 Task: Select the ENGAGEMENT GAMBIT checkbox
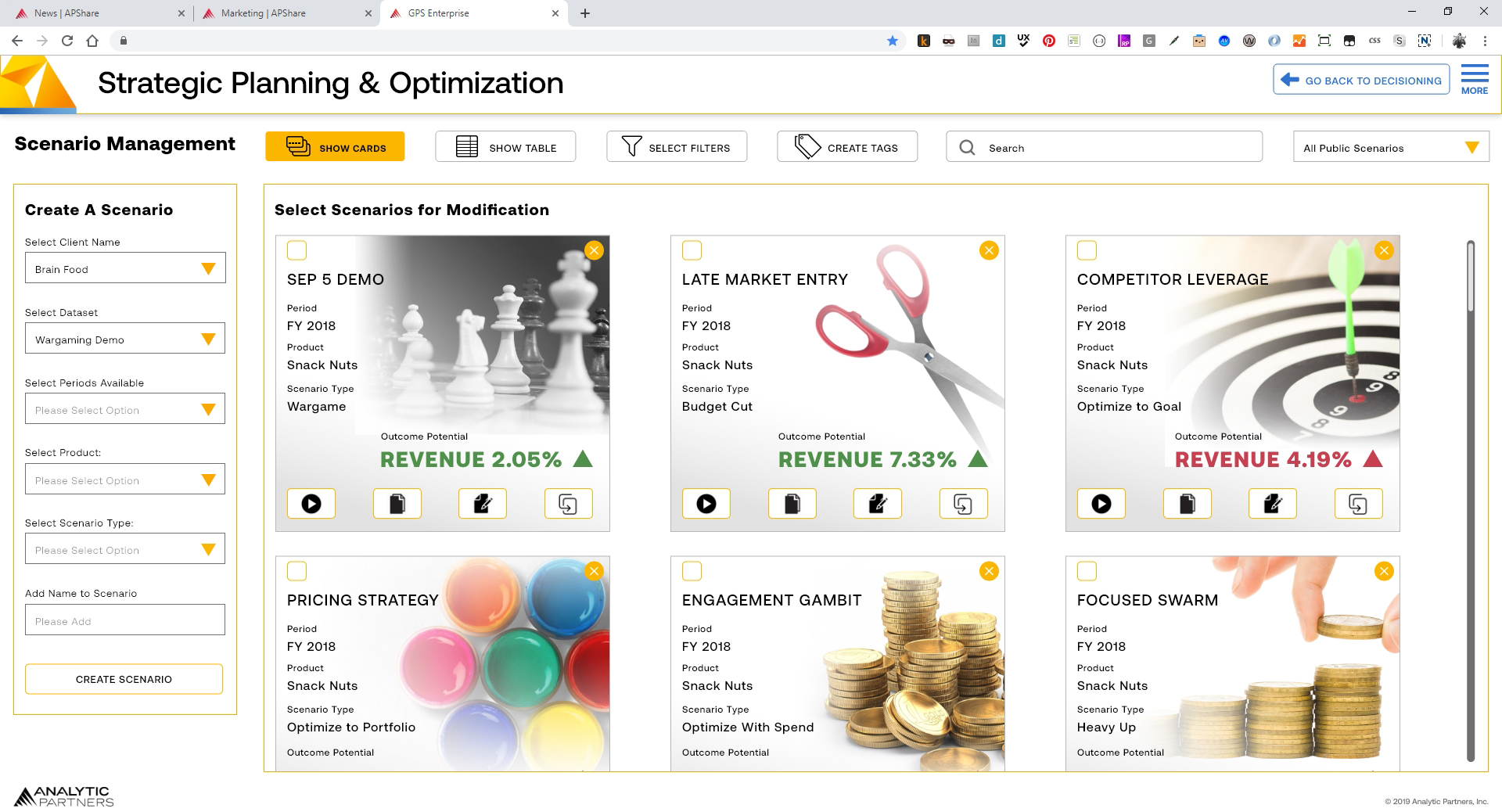pyautogui.click(x=692, y=571)
